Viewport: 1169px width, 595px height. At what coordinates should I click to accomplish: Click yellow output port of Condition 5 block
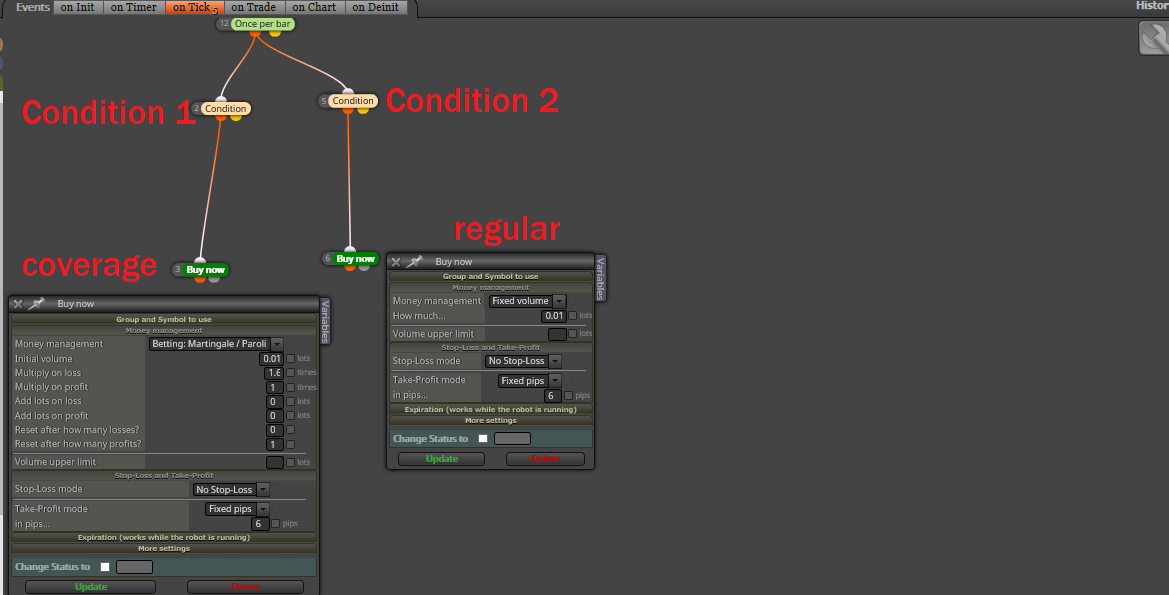pos(362,110)
